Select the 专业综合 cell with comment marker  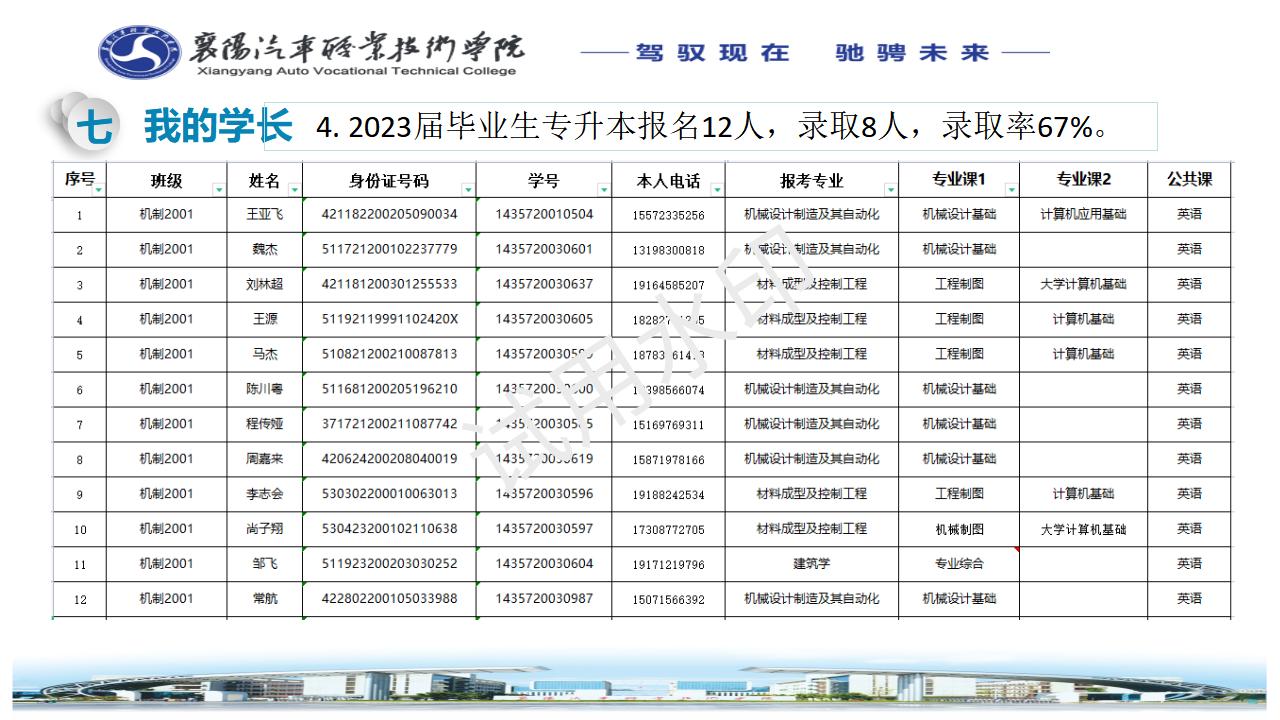[958, 564]
